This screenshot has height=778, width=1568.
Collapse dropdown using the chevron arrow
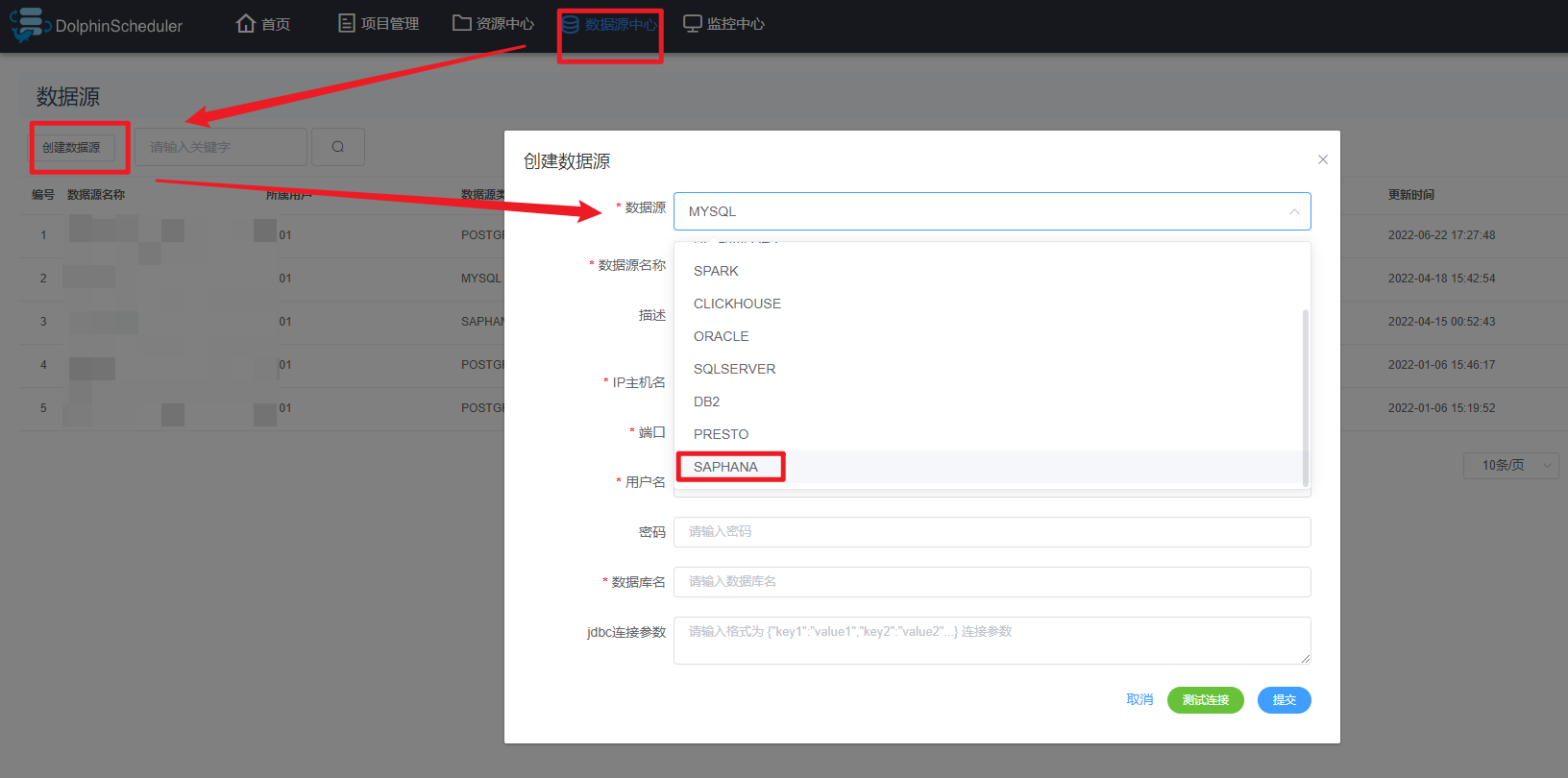pos(1294,211)
